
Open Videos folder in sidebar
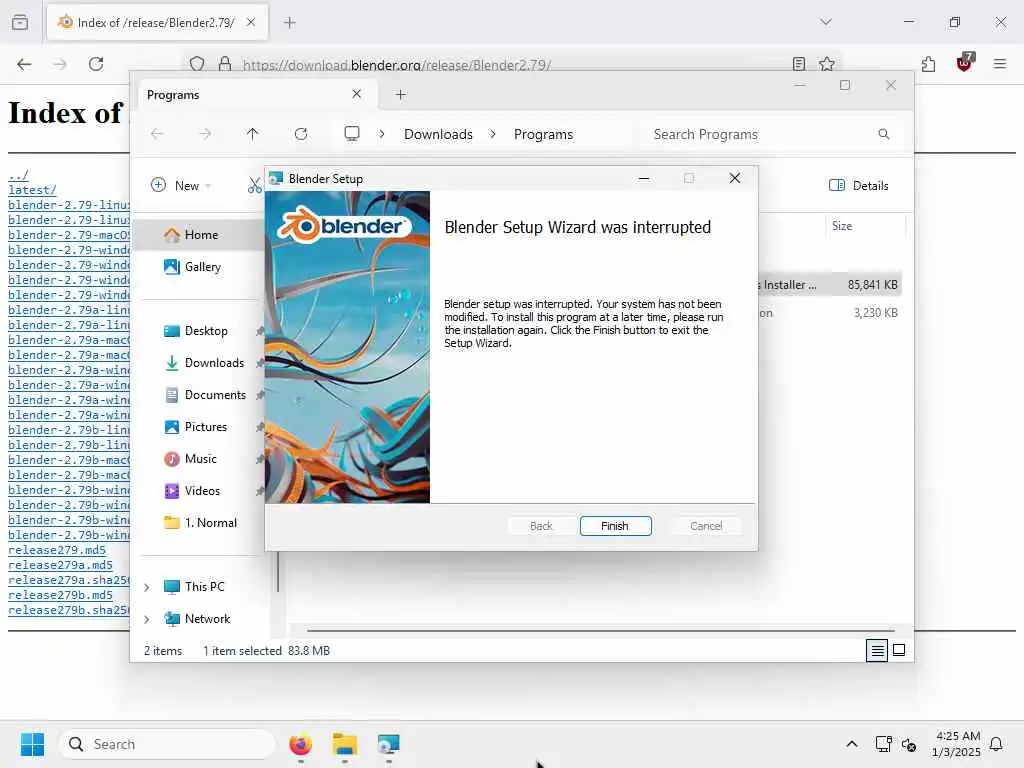202,490
